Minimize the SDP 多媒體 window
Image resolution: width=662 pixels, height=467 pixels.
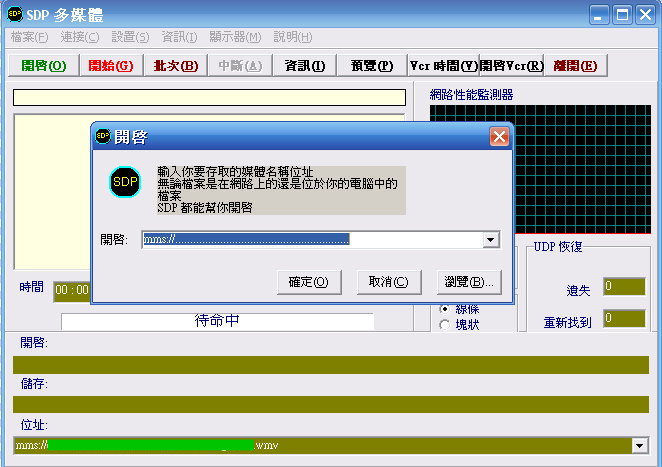[599, 15]
